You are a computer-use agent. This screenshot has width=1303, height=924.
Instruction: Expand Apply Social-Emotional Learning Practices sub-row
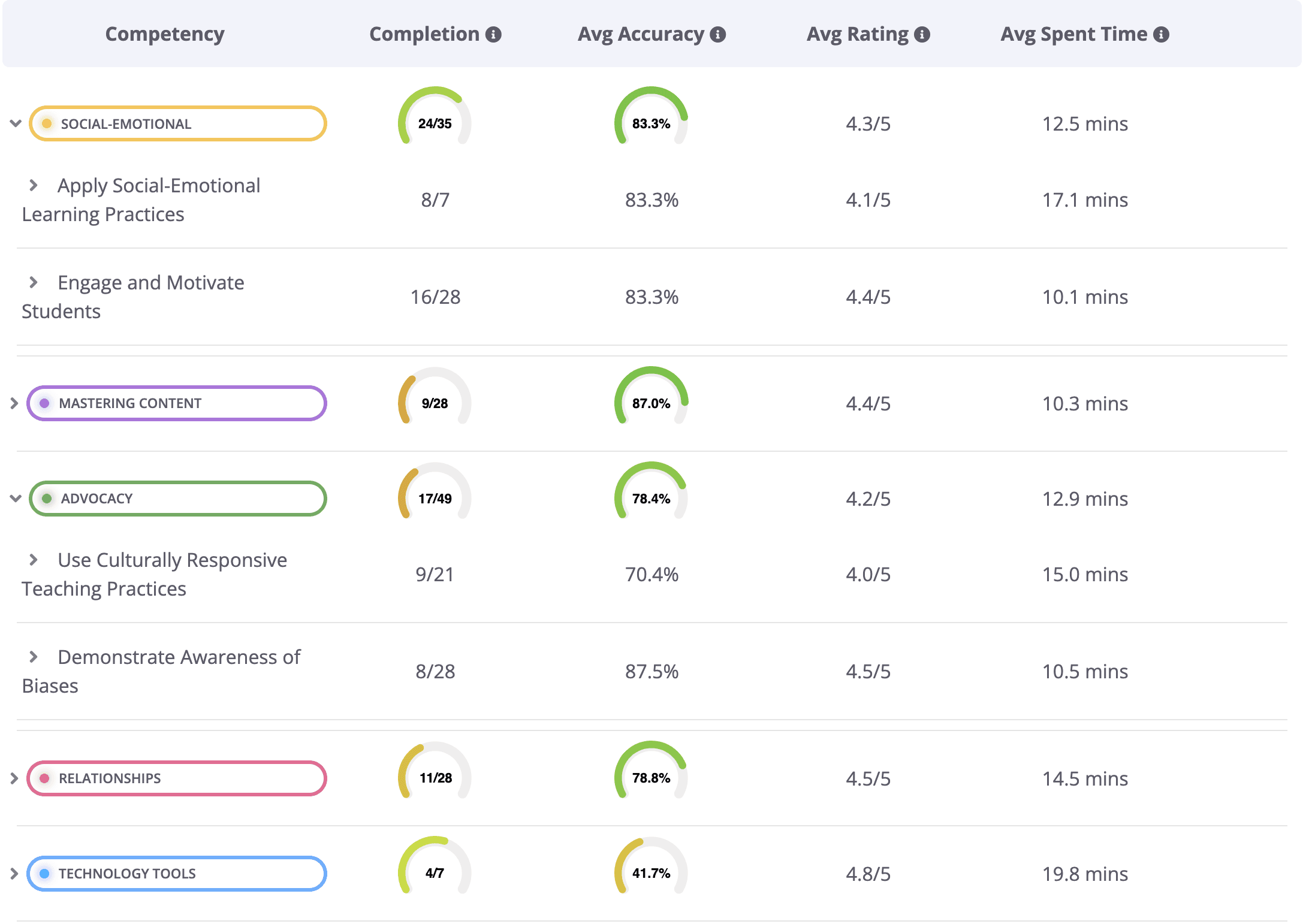pyautogui.click(x=34, y=186)
